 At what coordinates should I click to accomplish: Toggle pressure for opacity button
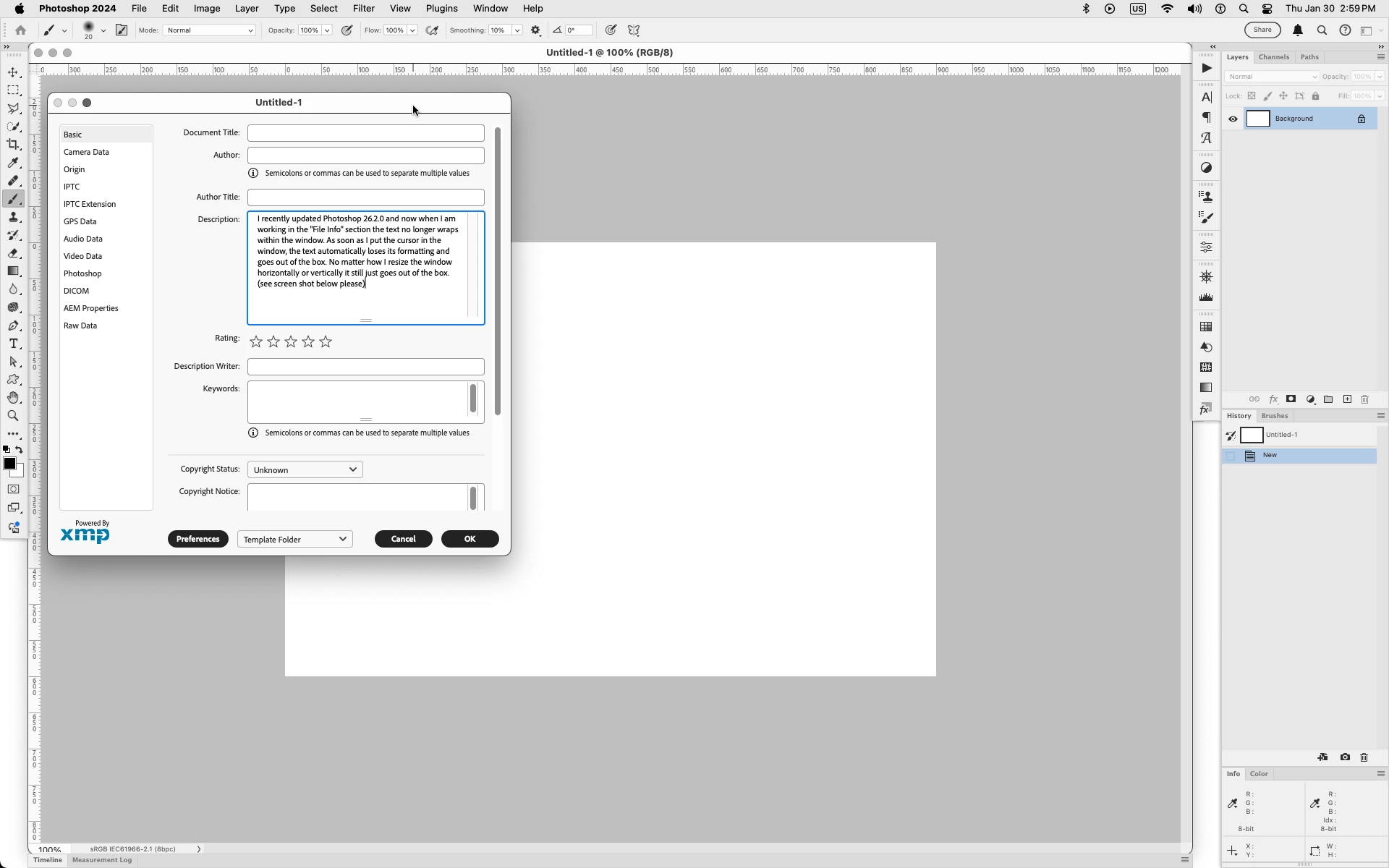click(x=347, y=30)
